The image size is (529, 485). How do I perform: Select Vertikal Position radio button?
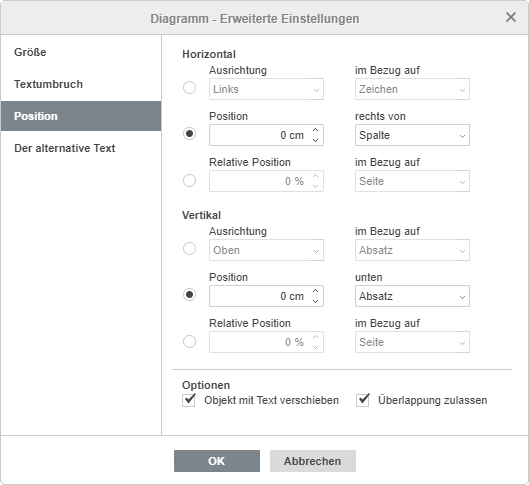(189, 295)
